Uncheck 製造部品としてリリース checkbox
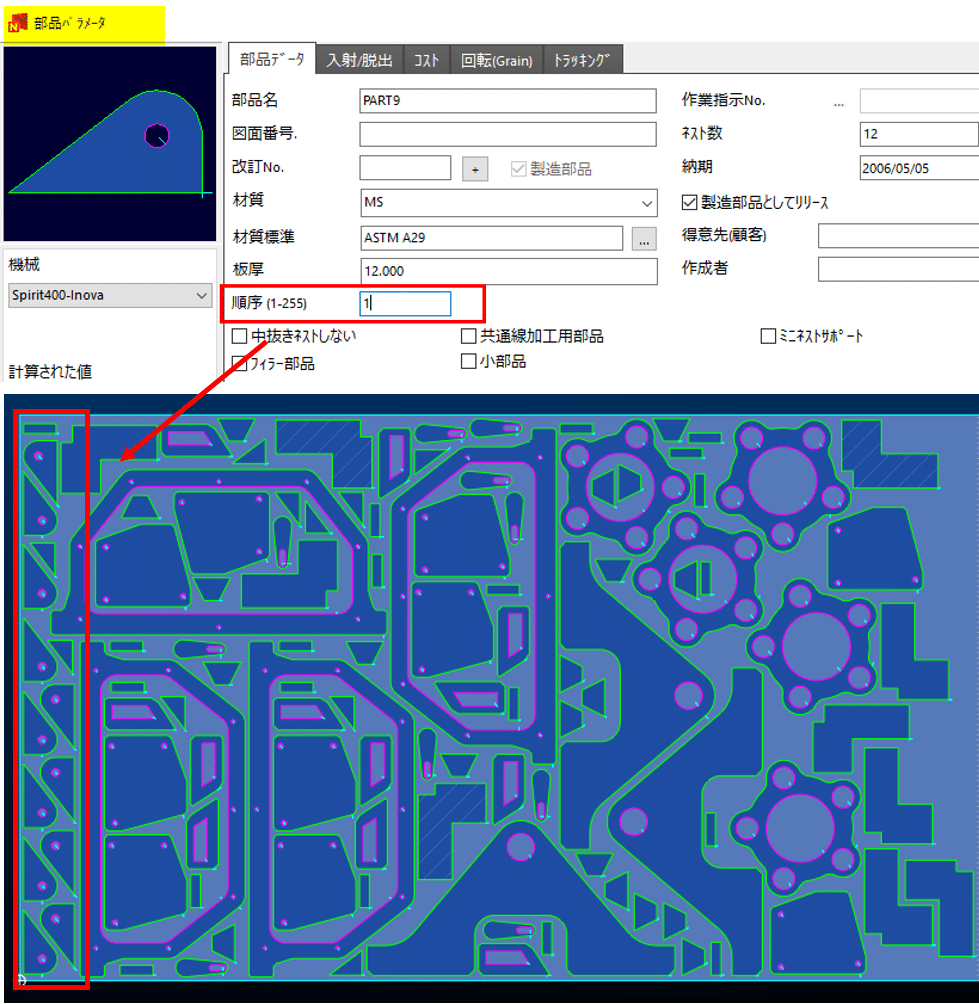979x1004 pixels. 689,203
